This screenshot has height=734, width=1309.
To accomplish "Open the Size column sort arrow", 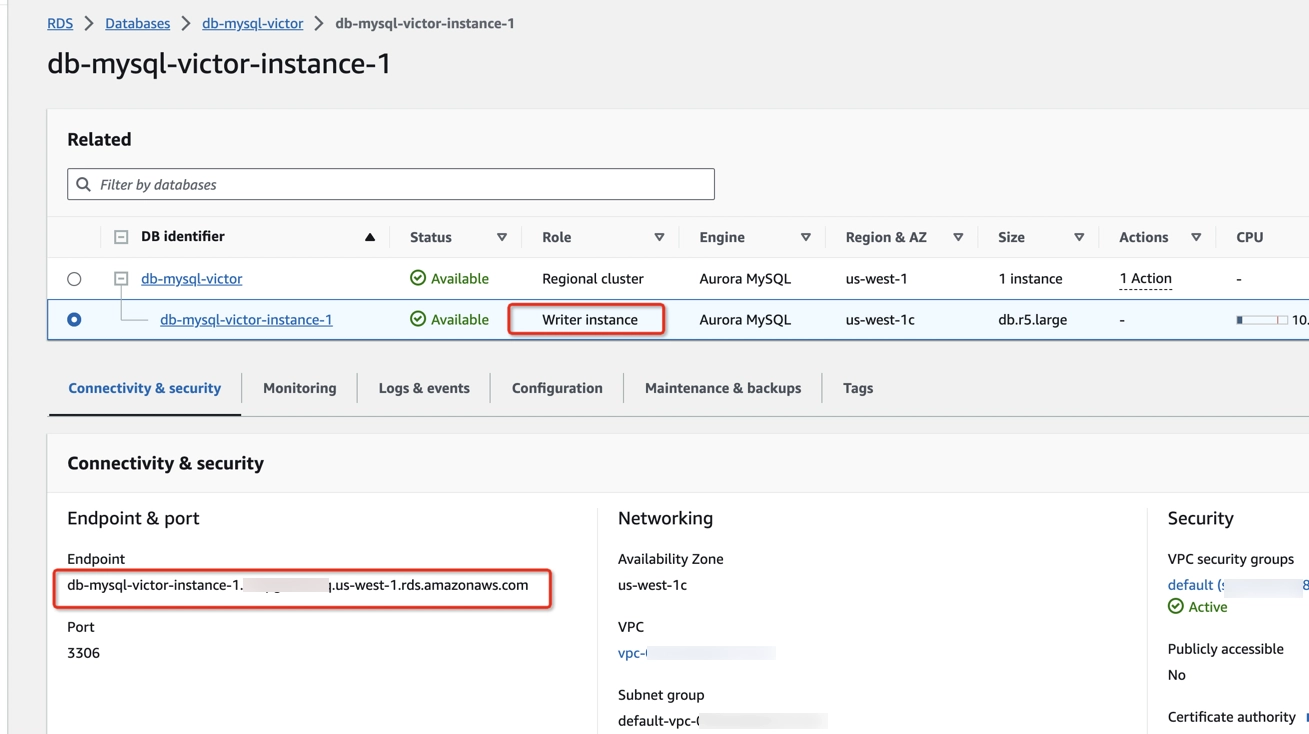I will 1079,237.
